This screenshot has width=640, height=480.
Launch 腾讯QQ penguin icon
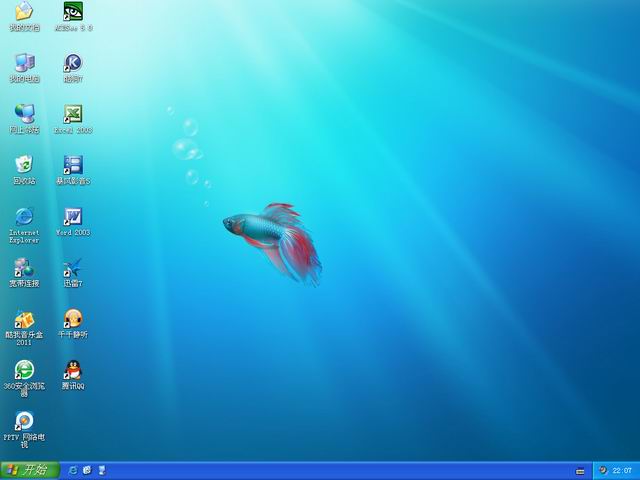[x=73, y=370]
